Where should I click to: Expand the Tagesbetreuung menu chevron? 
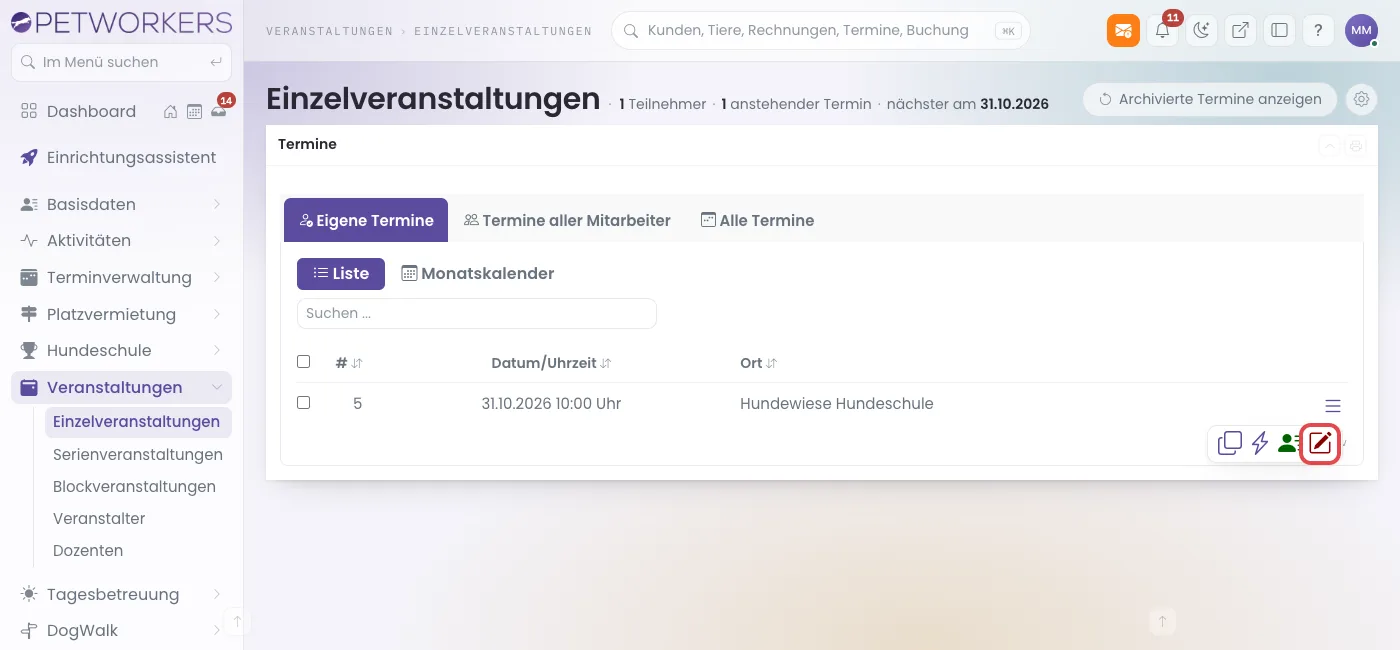[x=217, y=595]
